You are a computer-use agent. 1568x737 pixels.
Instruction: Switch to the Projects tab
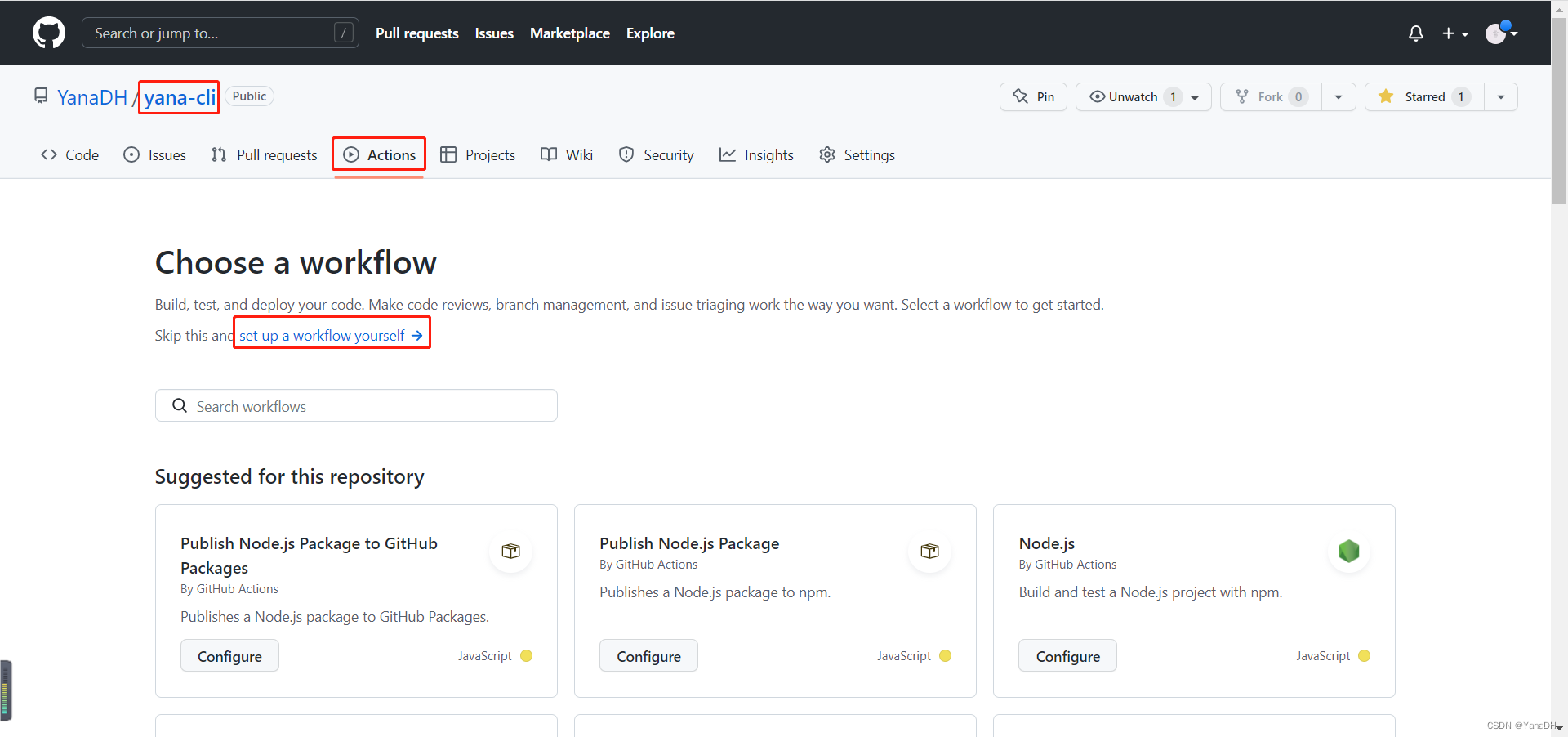pos(478,154)
